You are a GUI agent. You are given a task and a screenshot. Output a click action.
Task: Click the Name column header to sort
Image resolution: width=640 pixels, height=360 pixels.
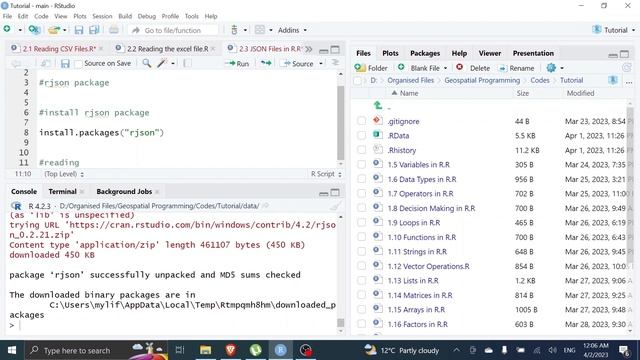(x=409, y=93)
